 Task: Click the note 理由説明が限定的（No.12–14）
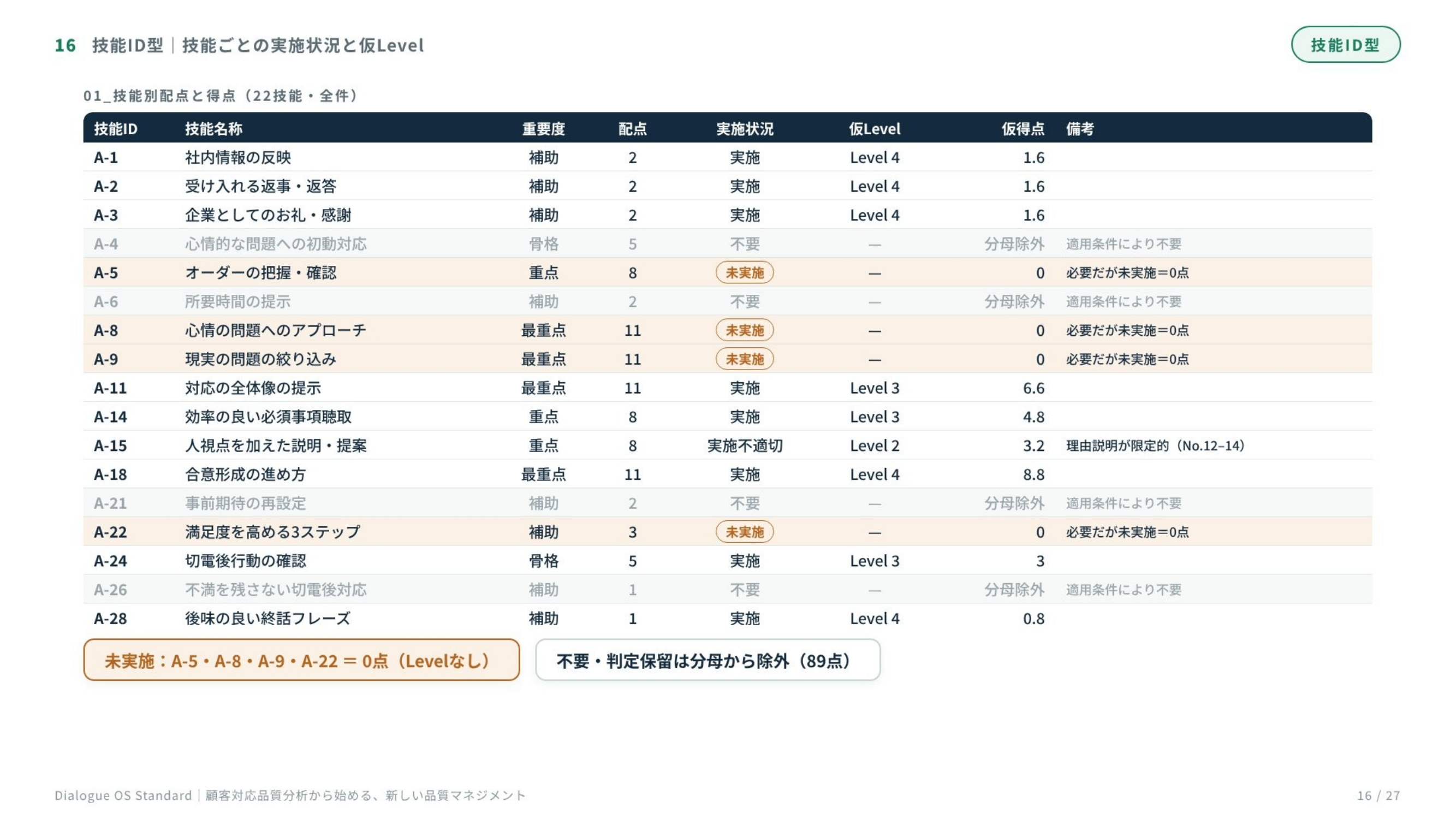point(1155,446)
